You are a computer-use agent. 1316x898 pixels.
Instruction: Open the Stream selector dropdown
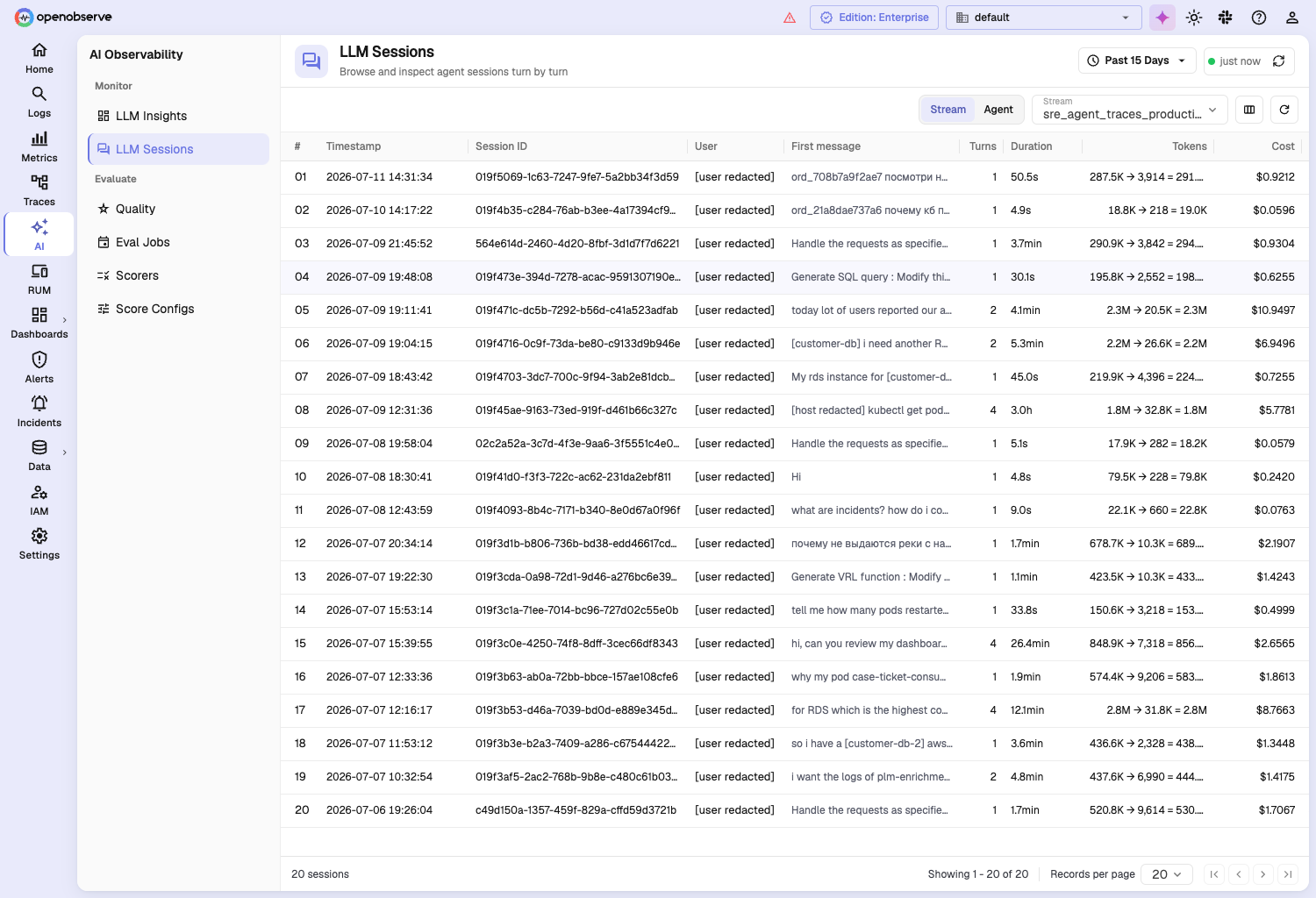(1130, 110)
